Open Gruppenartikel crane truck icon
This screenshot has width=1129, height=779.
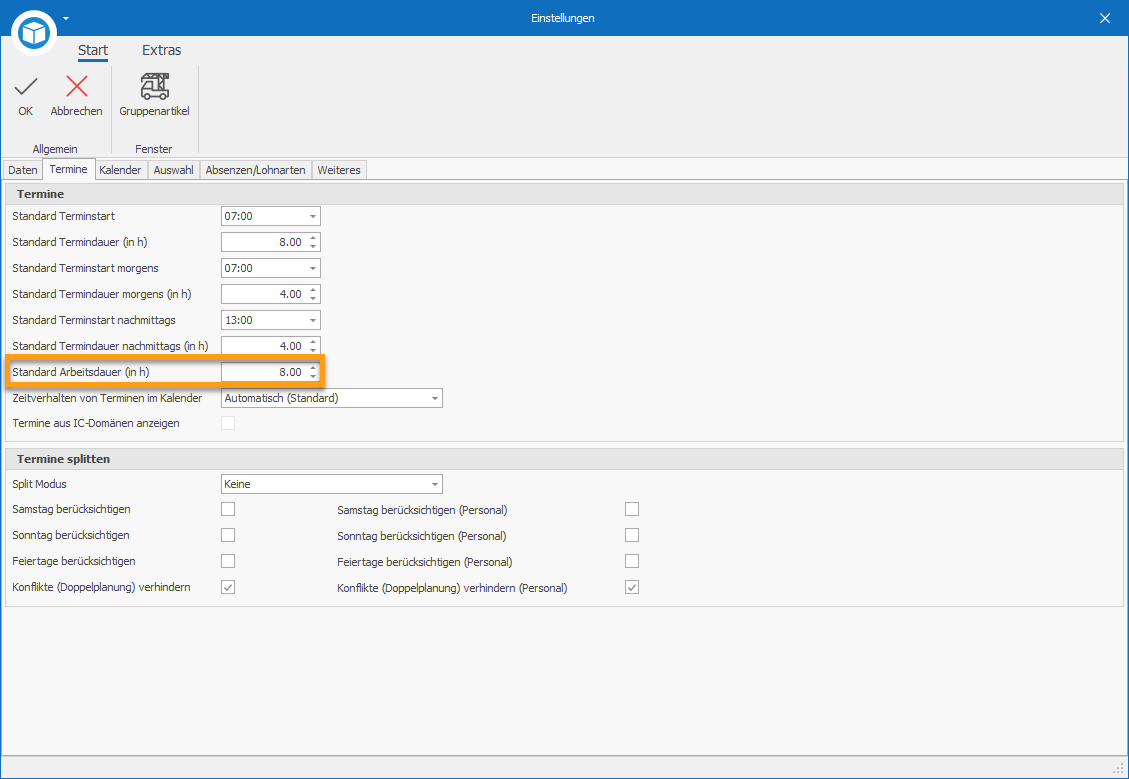point(154,86)
